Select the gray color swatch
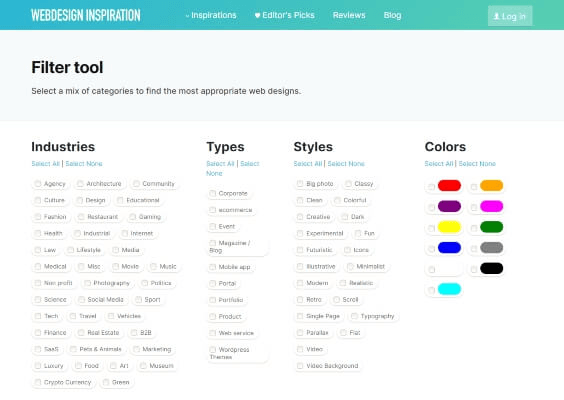This screenshot has height=400, width=564. coord(492,248)
